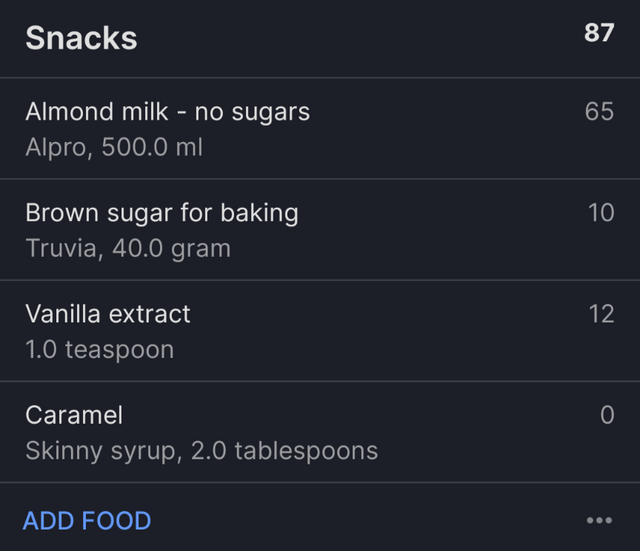Open the Vanilla extract entry
This screenshot has height=551, width=640.
coord(107,314)
